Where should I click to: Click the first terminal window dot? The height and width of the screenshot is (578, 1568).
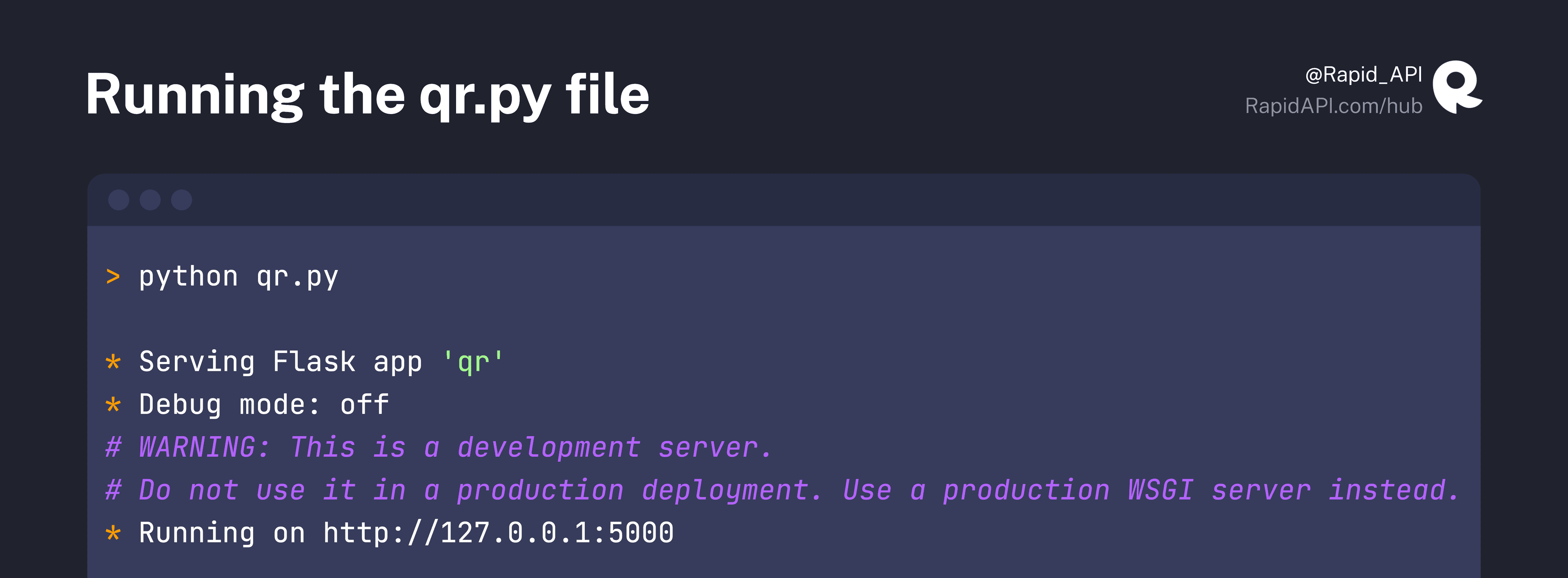pos(119,200)
